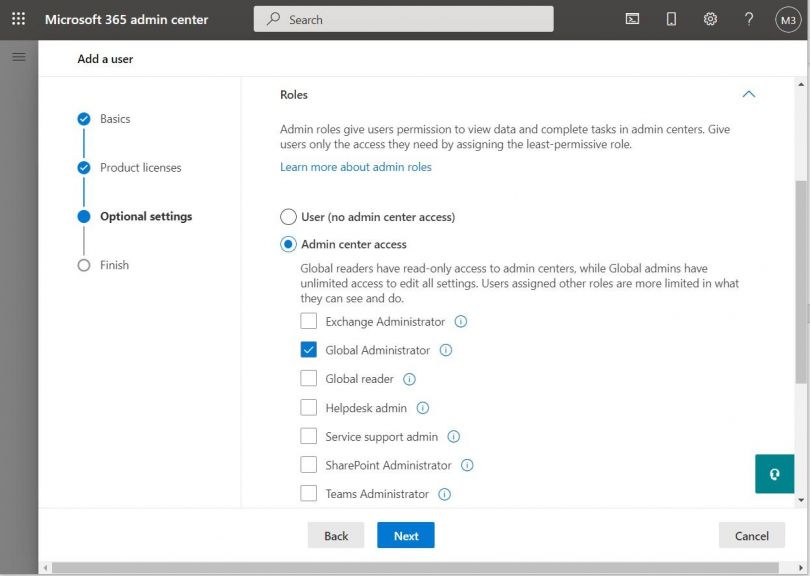This screenshot has height=576, width=810.
Task: Open the M3 account avatar
Action: click(x=787, y=18)
